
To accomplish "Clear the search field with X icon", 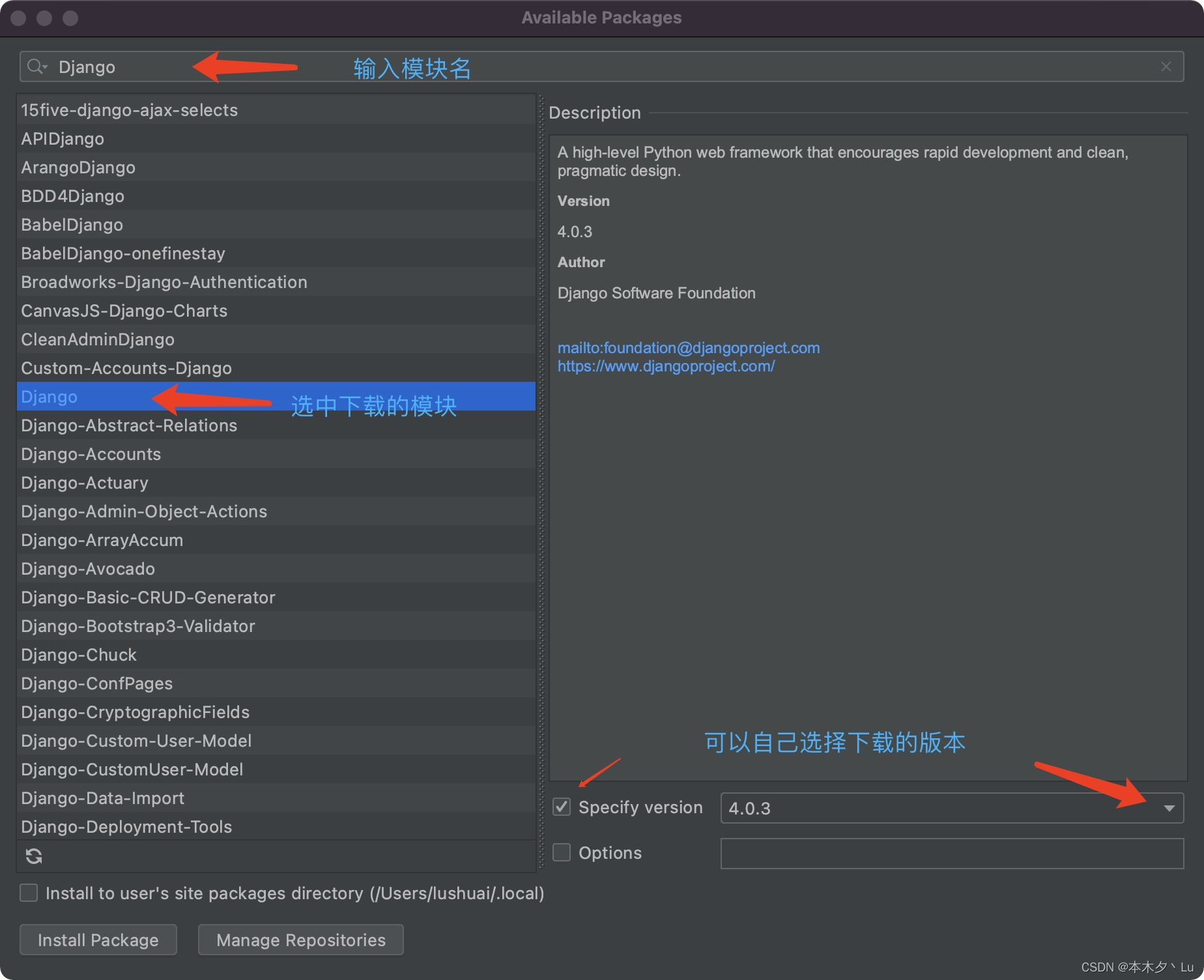I will pyautogui.click(x=1166, y=66).
